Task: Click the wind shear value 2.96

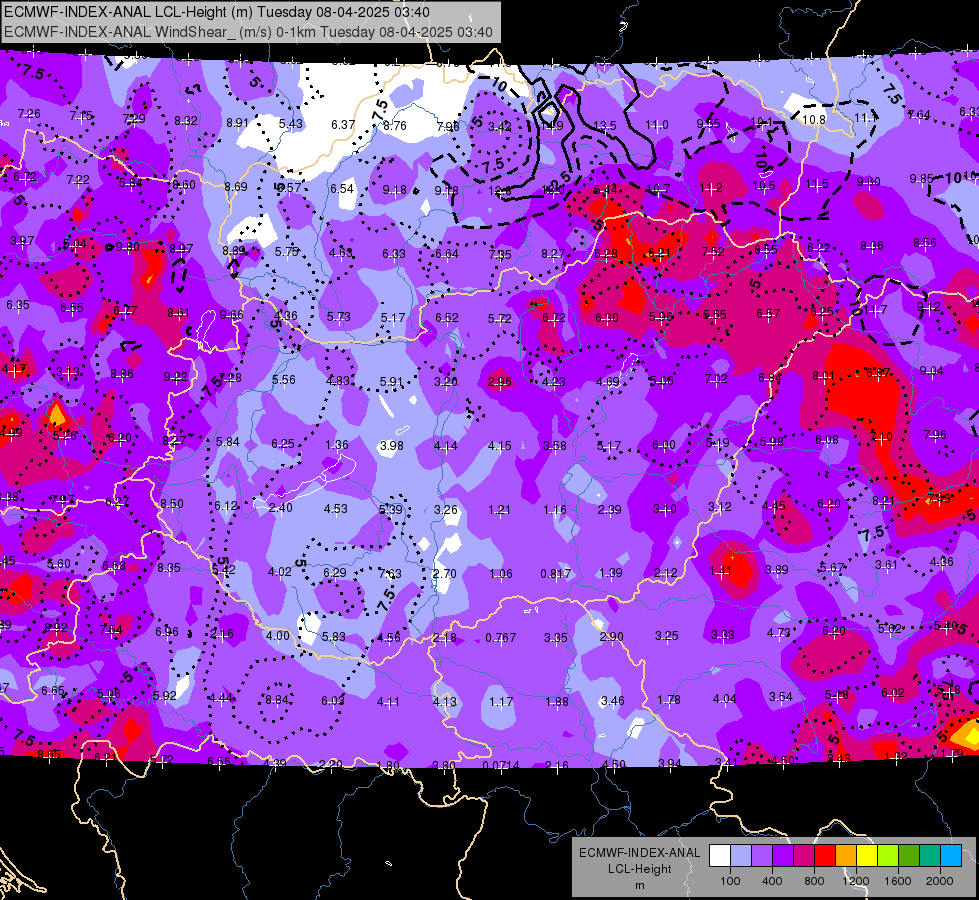Action: tap(499, 382)
